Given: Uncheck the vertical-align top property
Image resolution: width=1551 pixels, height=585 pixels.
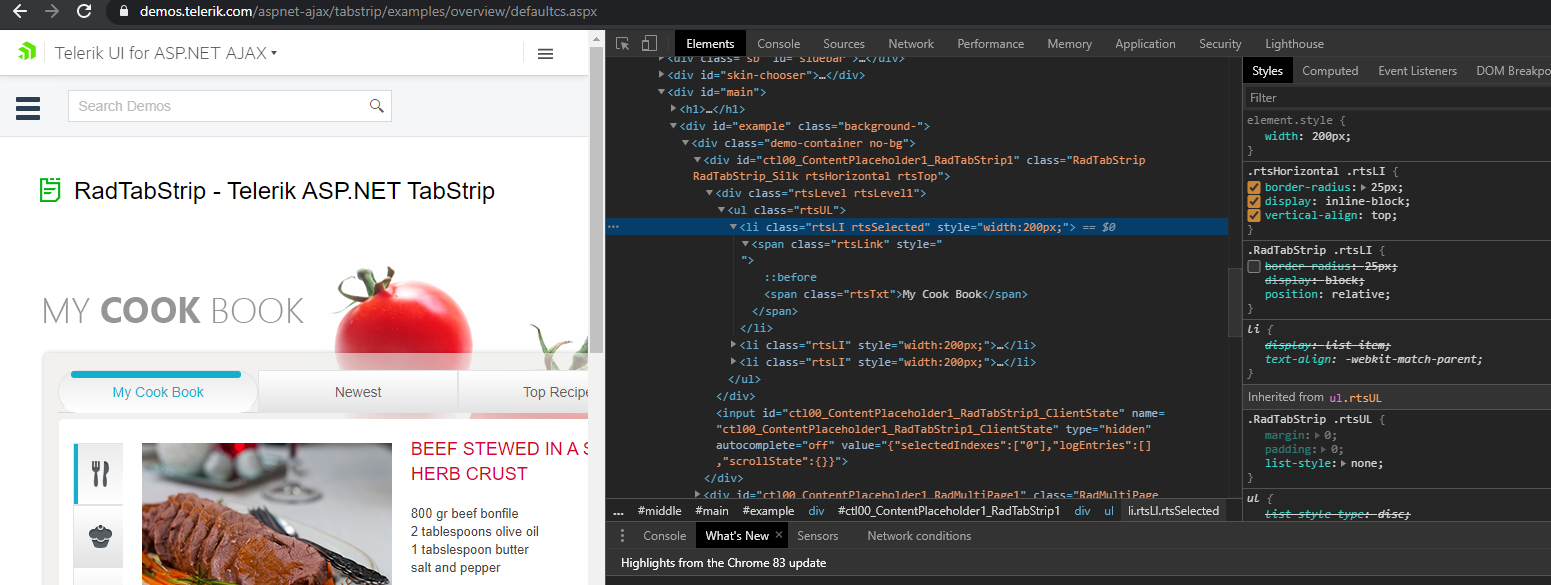Looking at the screenshot, I should coord(1254,215).
